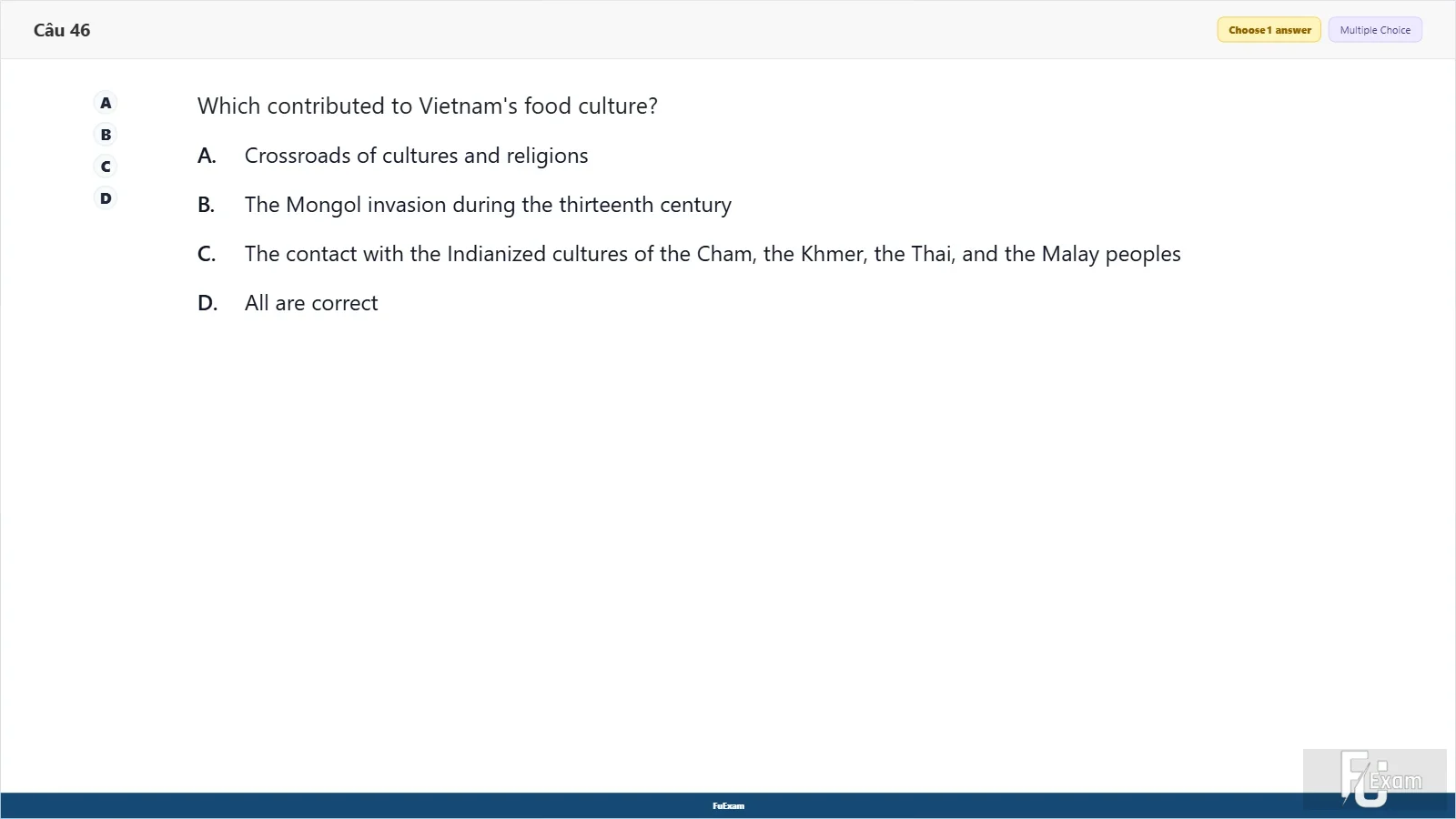This screenshot has height=819, width=1456.
Task: Select answer bubble A
Action: [x=106, y=103]
